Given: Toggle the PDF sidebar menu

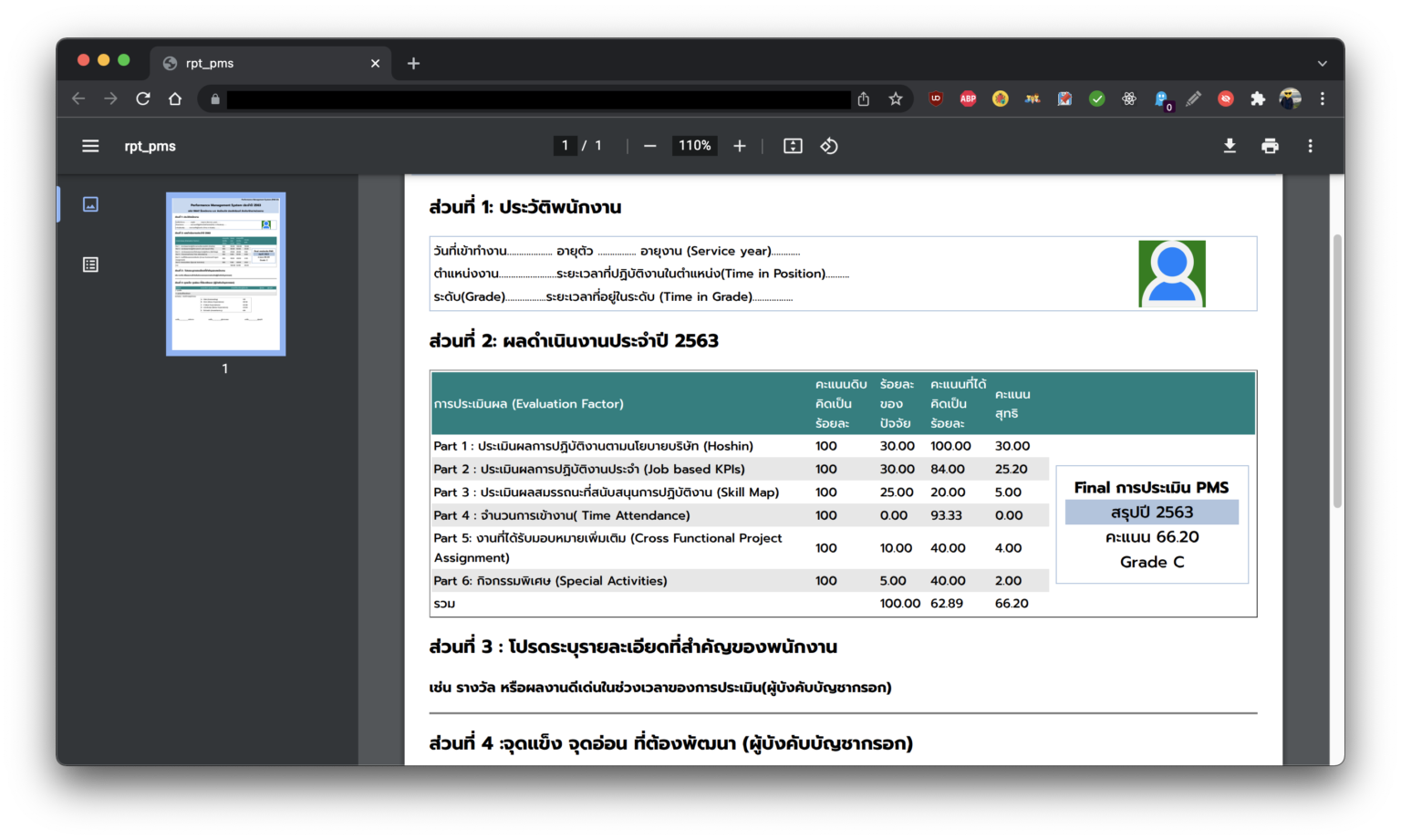Looking at the screenshot, I should click(90, 146).
